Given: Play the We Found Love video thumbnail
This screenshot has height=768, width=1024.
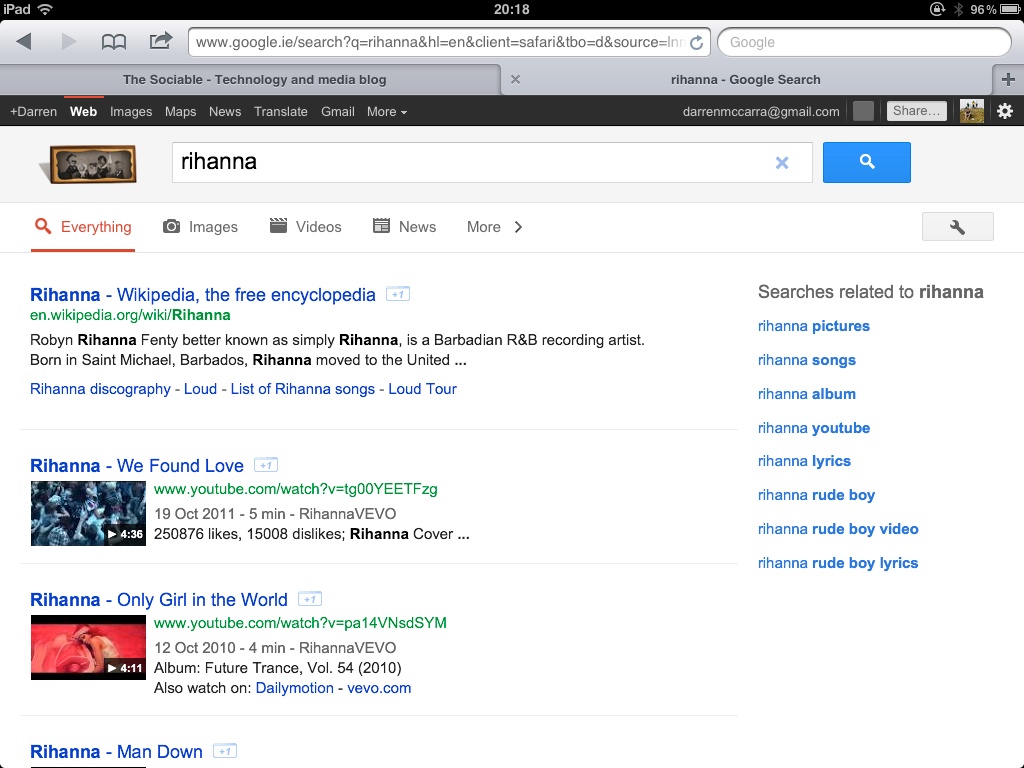Looking at the screenshot, I should click(88, 513).
